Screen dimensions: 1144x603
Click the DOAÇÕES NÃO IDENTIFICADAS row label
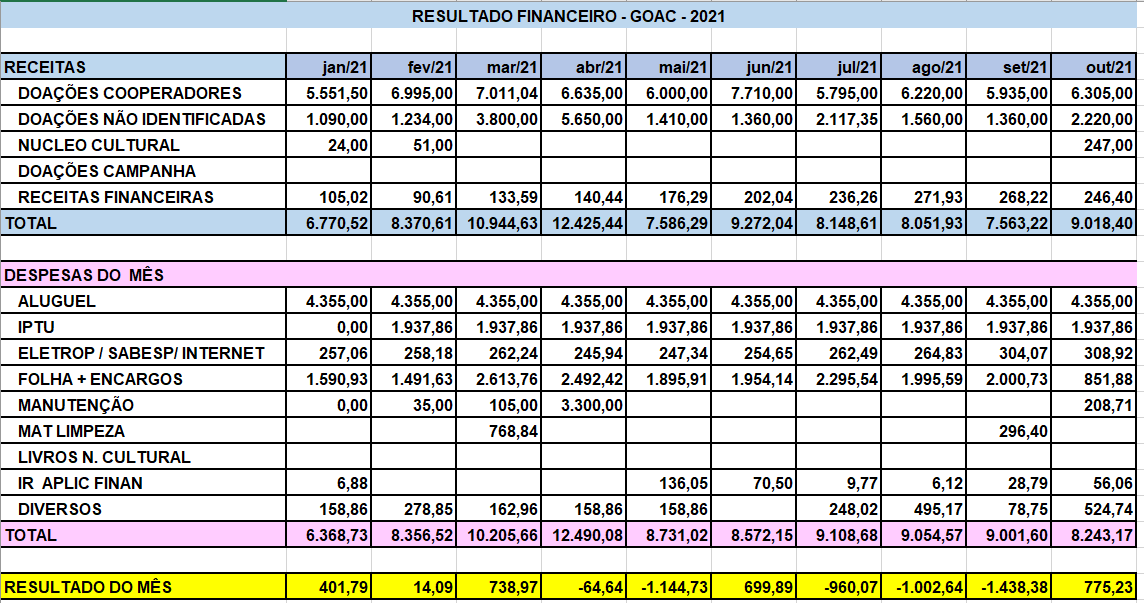coord(143,119)
